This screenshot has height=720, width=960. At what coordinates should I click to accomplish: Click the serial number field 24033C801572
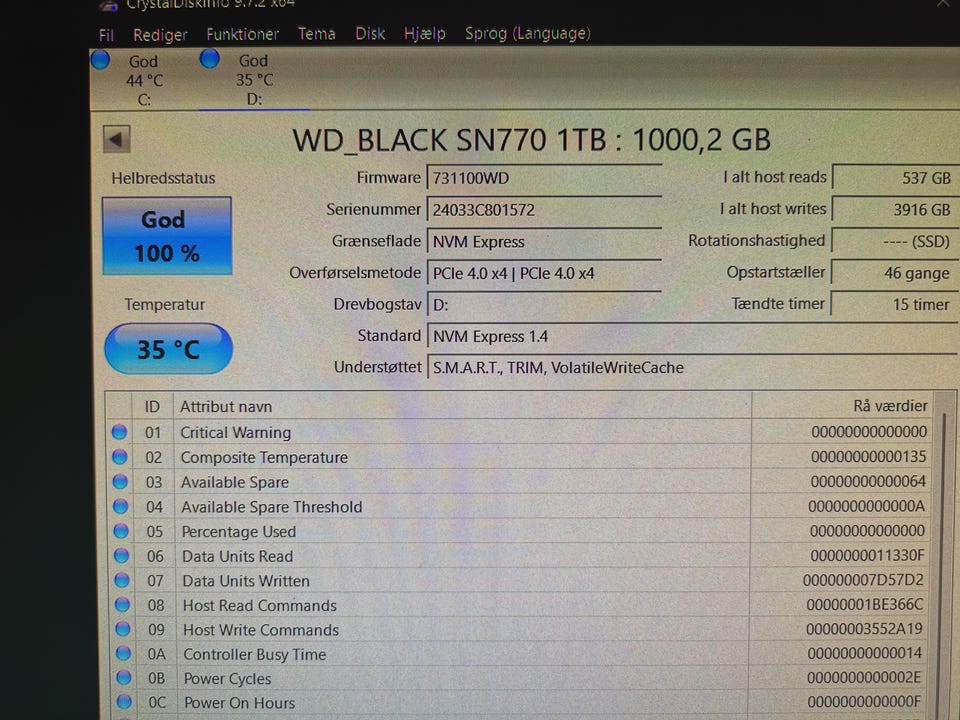point(544,210)
